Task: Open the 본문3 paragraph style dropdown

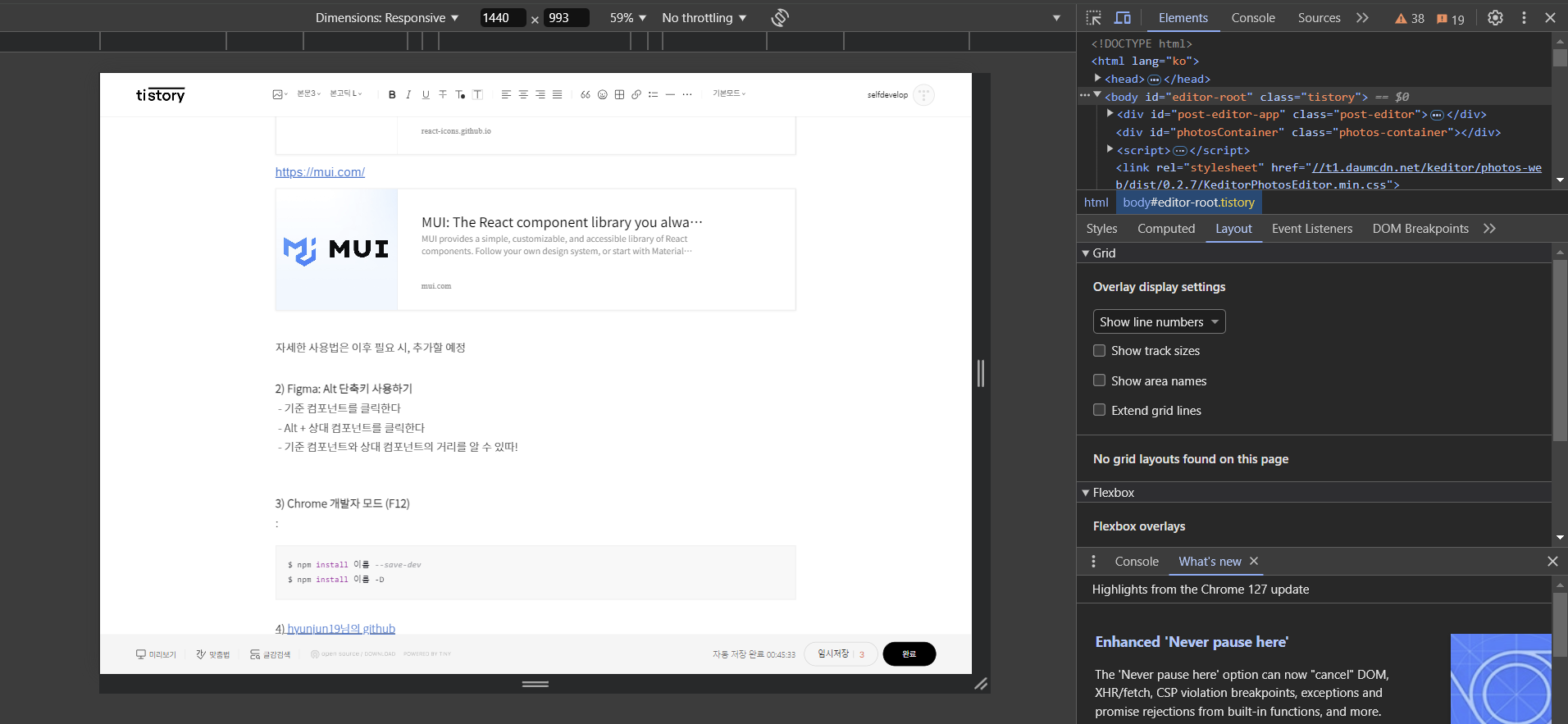Action: pyautogui.click(x=309, y=94)
